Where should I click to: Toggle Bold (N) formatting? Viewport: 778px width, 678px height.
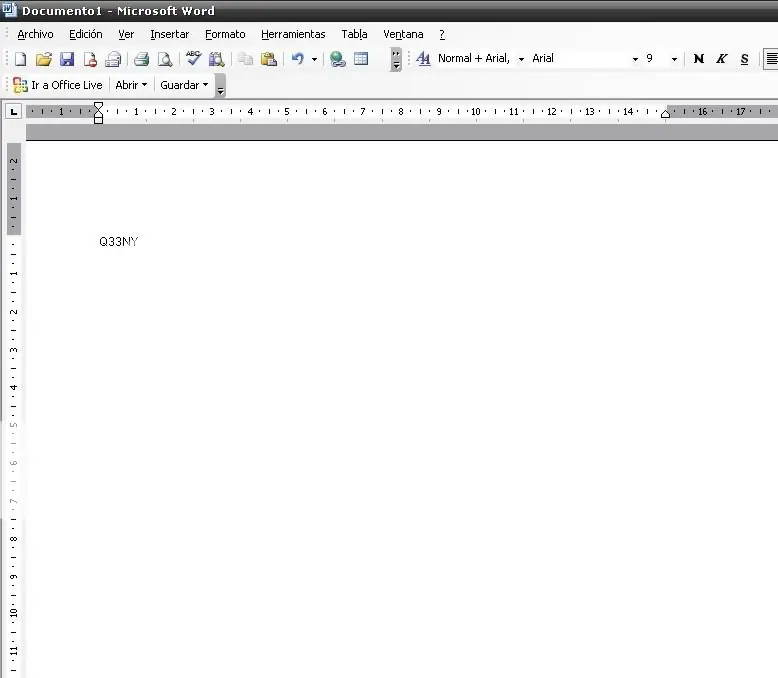(x=699, y=59)
